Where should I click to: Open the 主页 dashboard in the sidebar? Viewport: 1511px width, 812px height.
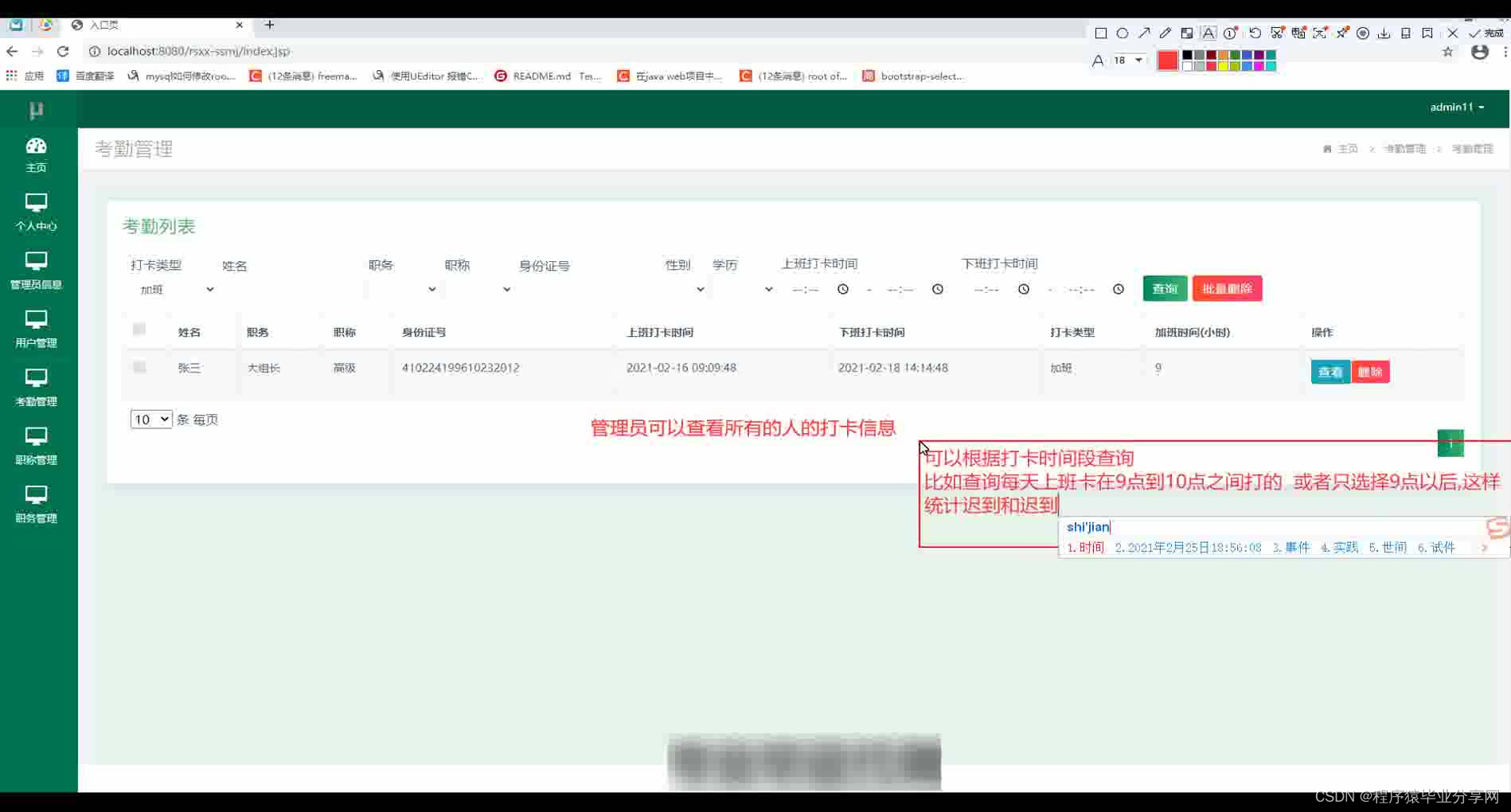click(x=37, y=154)
